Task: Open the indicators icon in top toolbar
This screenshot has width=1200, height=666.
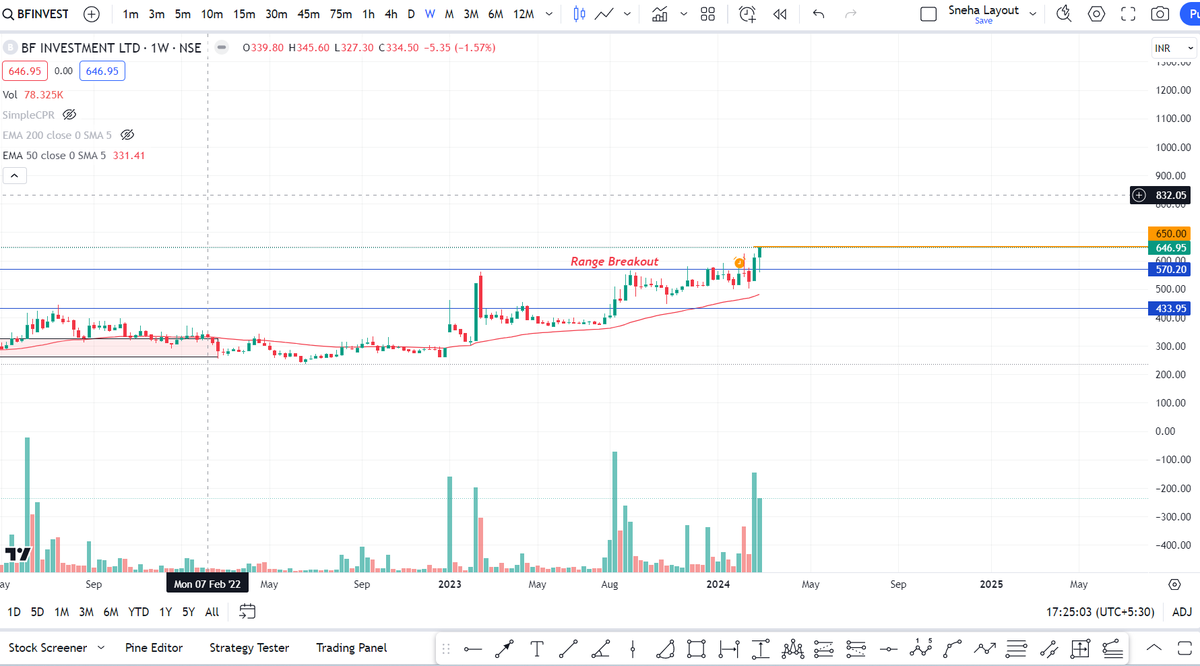Action: point(659,14)
